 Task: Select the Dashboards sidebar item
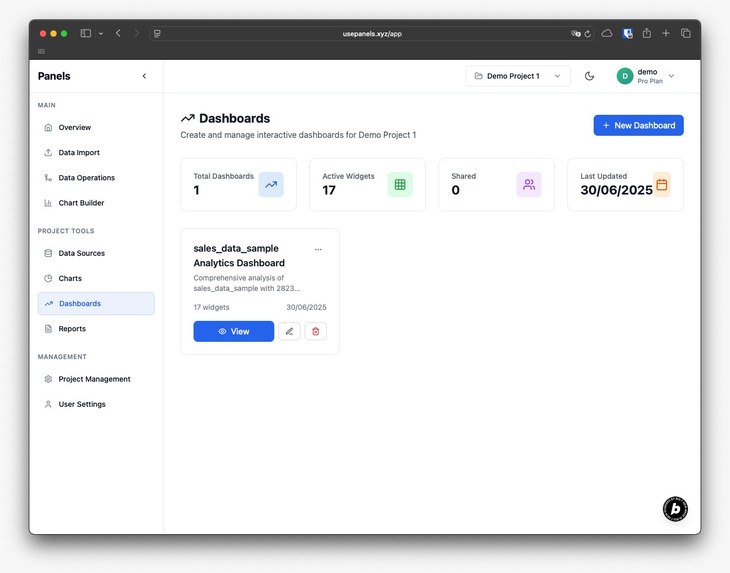click(x=96, y=303)
